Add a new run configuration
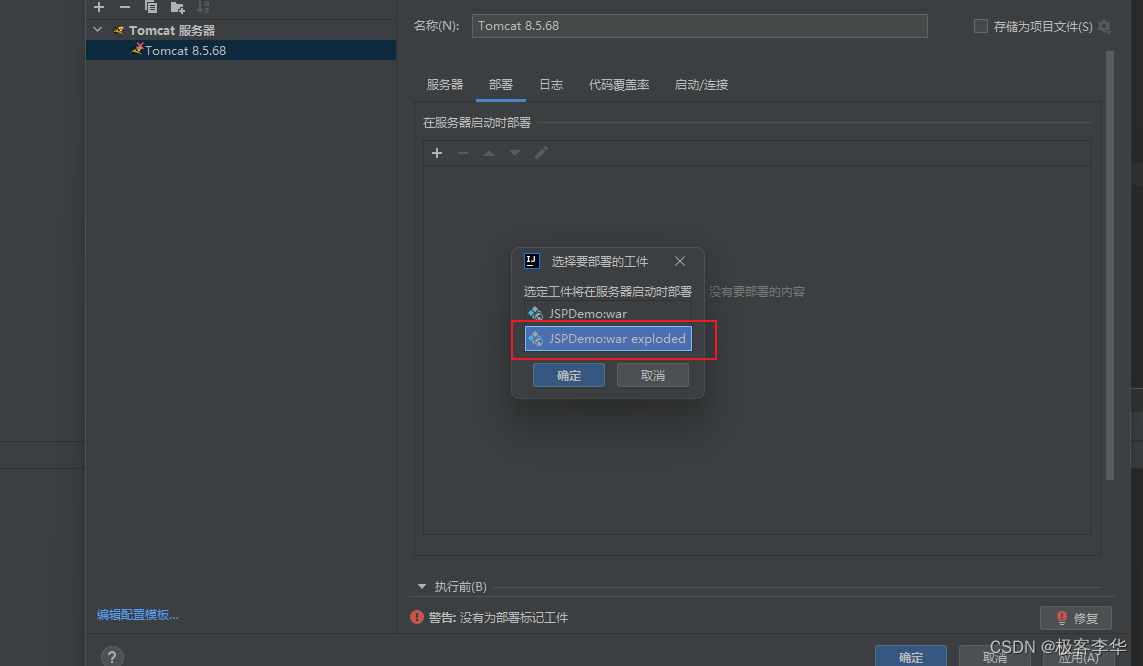 pyautogui.click(x=99, y=7)
